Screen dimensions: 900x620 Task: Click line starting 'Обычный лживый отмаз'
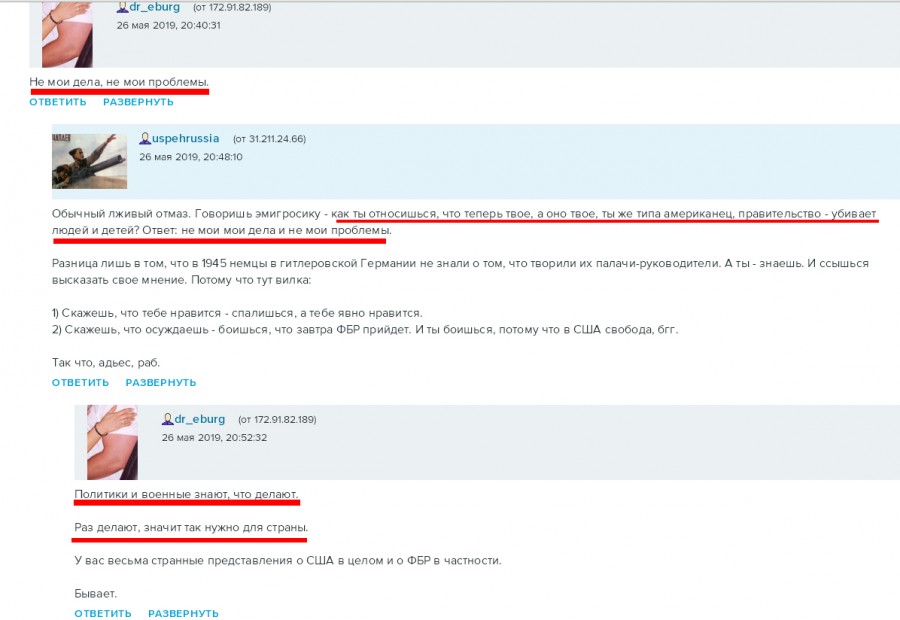(x=464, y=214)
